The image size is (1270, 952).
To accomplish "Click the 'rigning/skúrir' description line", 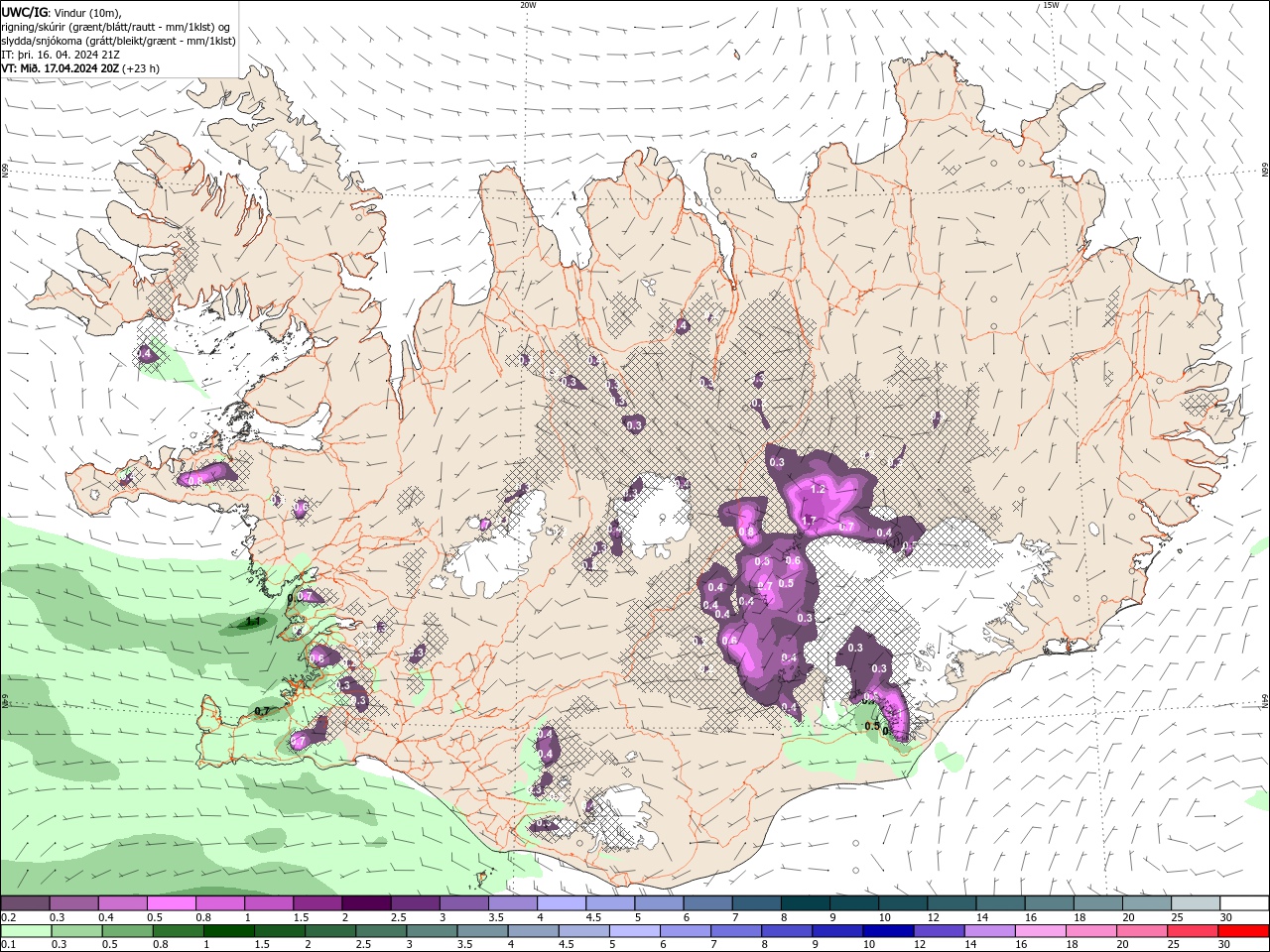I will click(x=117, y=26).
